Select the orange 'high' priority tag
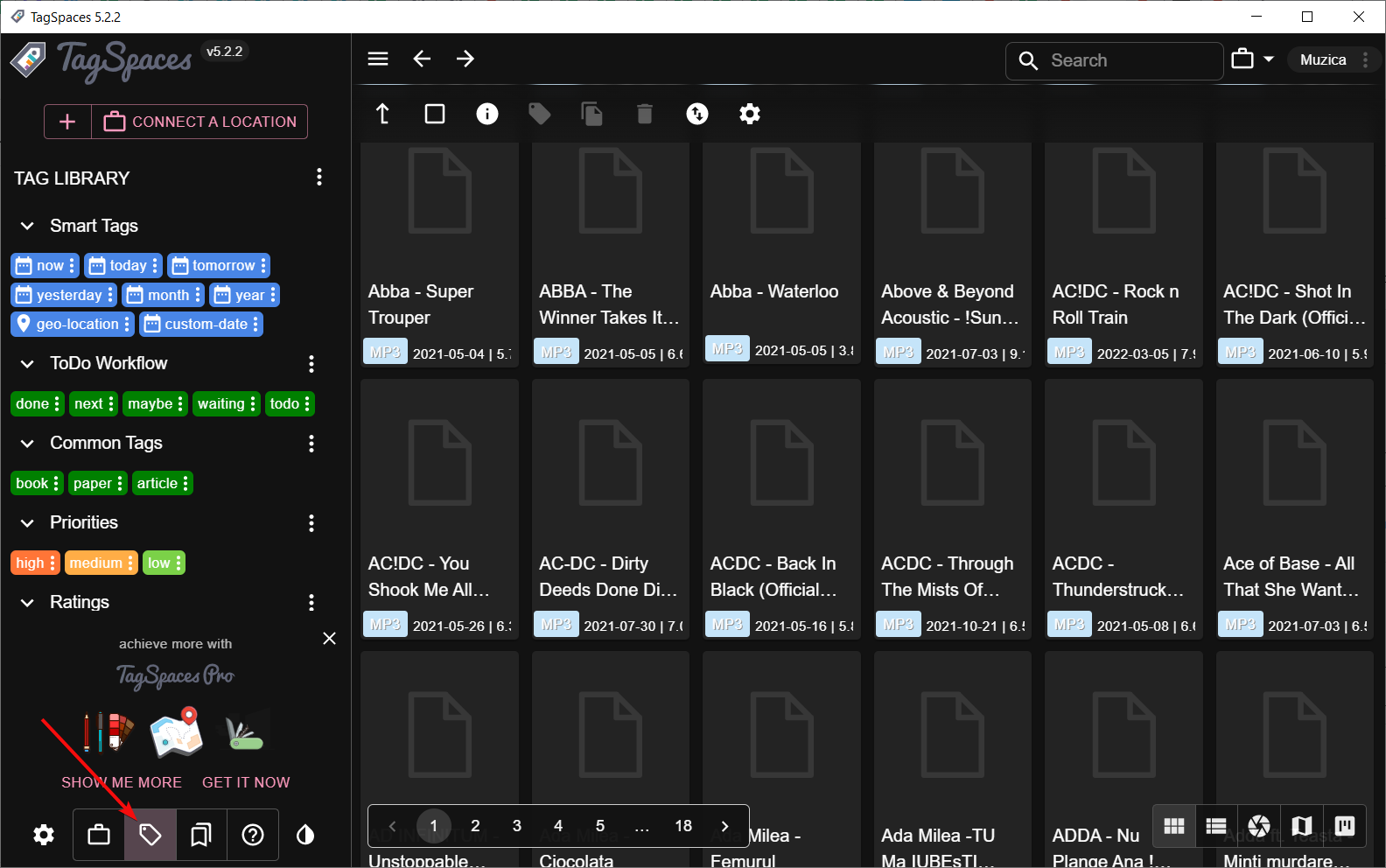 tap(36, 563)
